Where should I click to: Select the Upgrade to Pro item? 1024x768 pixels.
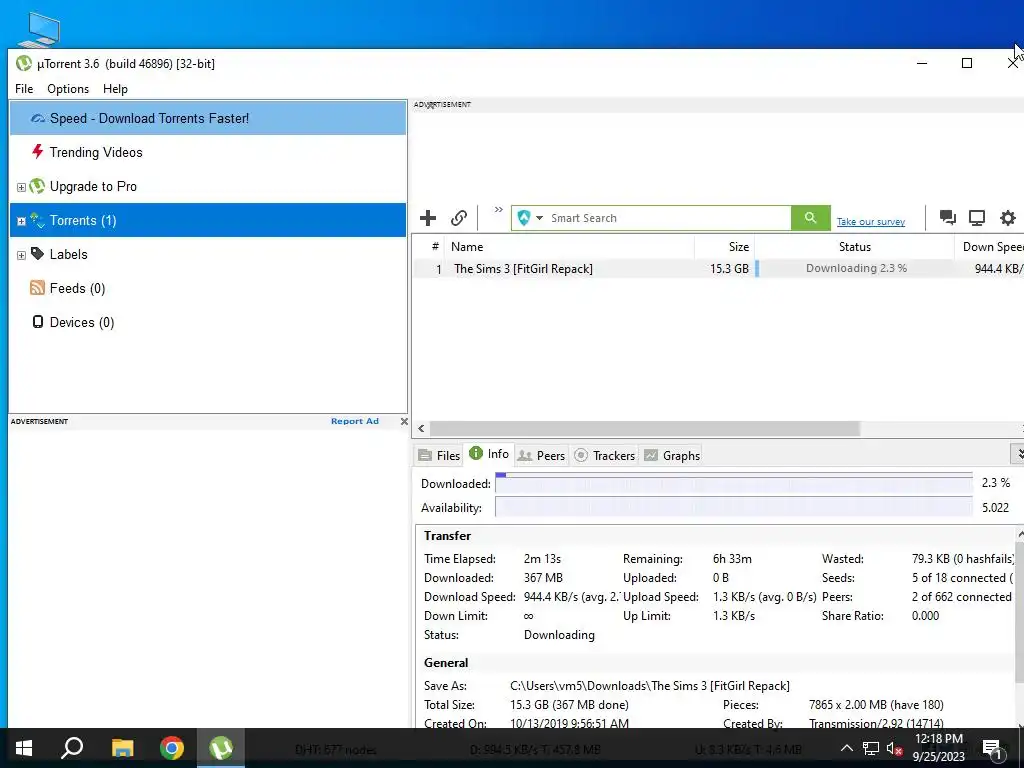coord(93,186)
